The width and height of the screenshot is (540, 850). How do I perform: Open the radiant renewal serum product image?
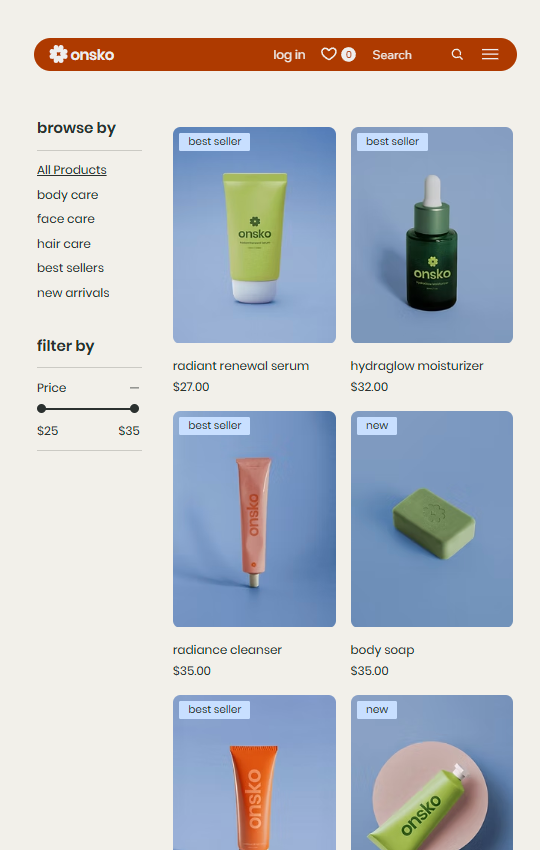(254, 235)
